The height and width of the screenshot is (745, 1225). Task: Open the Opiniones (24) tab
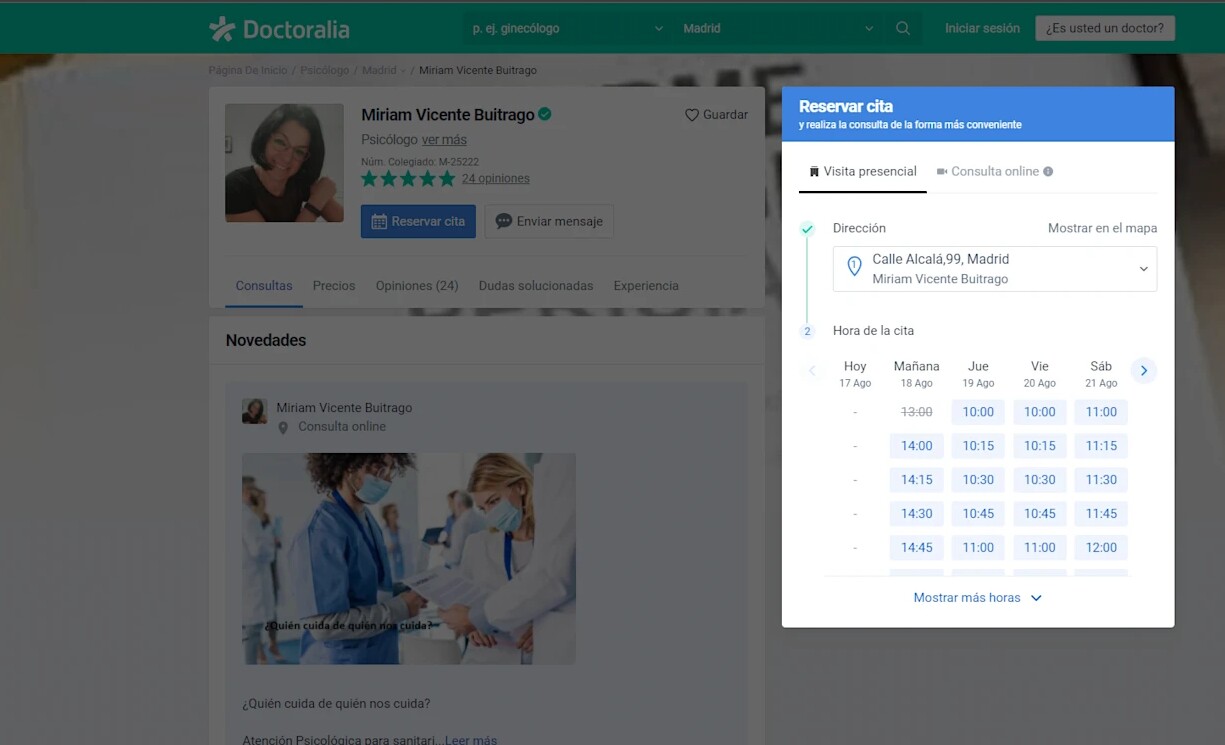pos(416,286)
